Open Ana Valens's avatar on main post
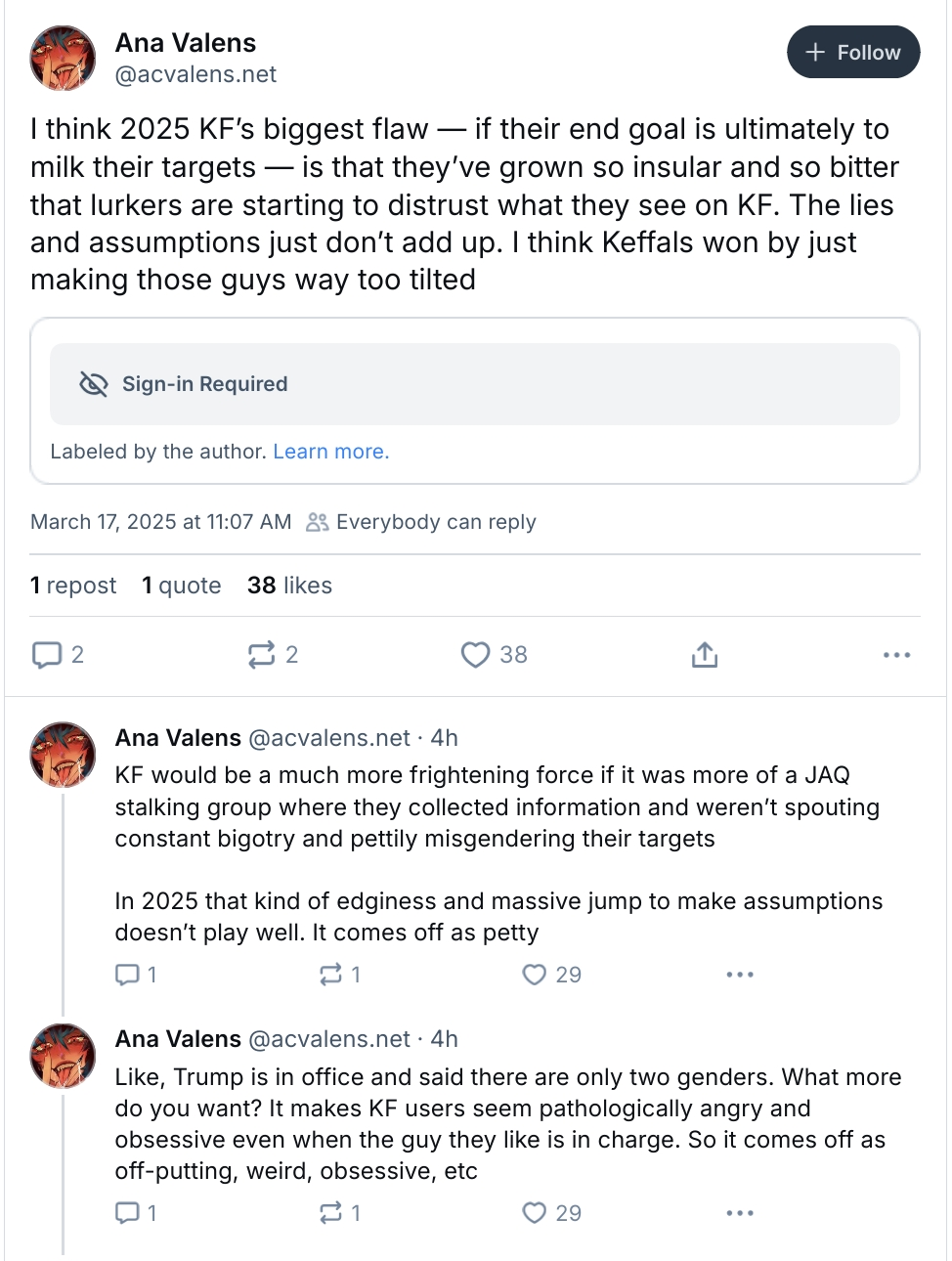Image resolution: width=952 pixels, height=1261 pixels. tap(63, 59)
